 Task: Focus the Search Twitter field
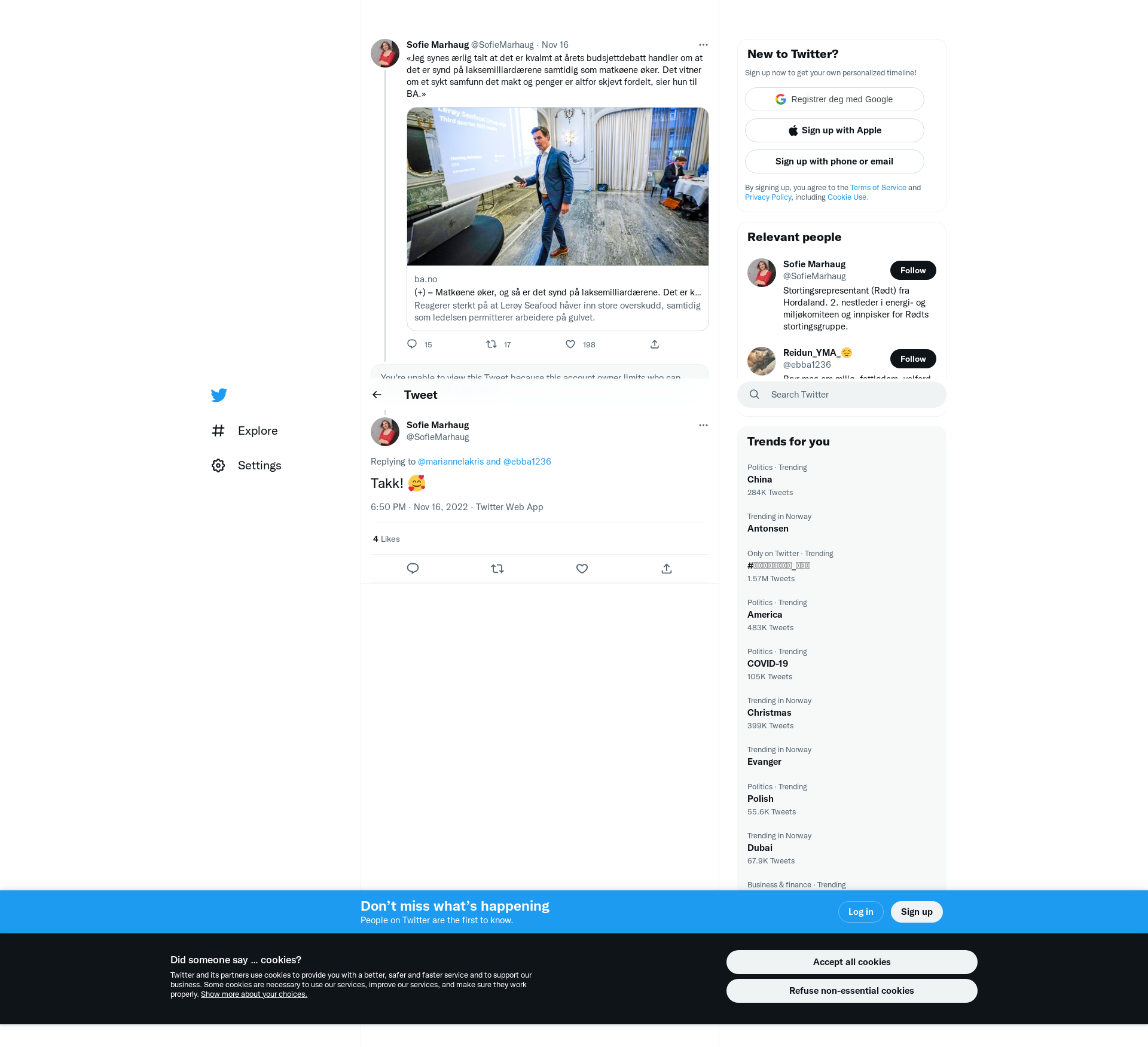(842, 395)
